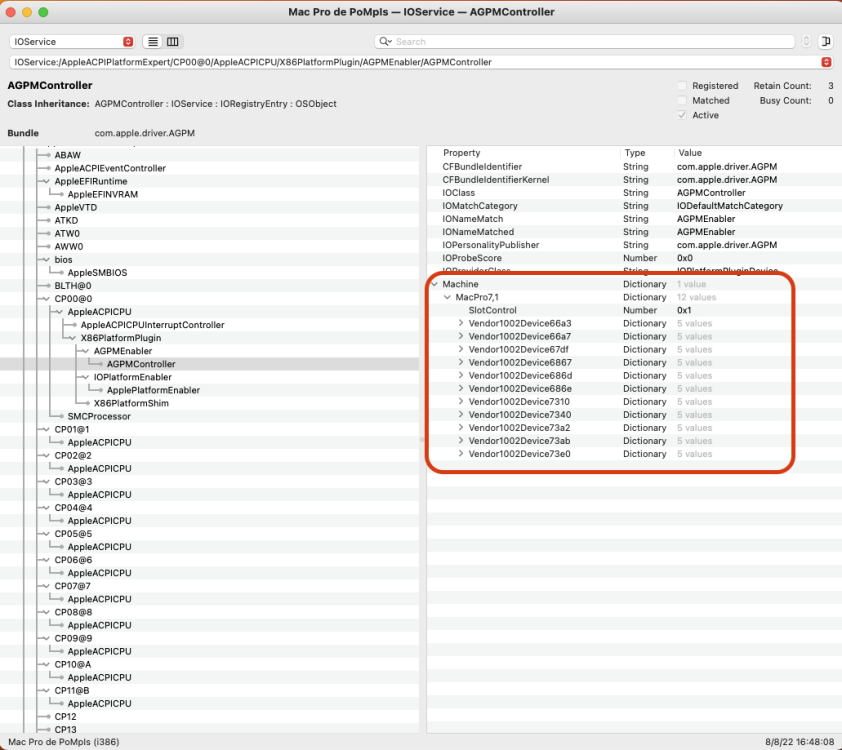Expand Vendor1002Device66a3 dictionary
Viewport: 842px width, 750px height.
(461, 323)
